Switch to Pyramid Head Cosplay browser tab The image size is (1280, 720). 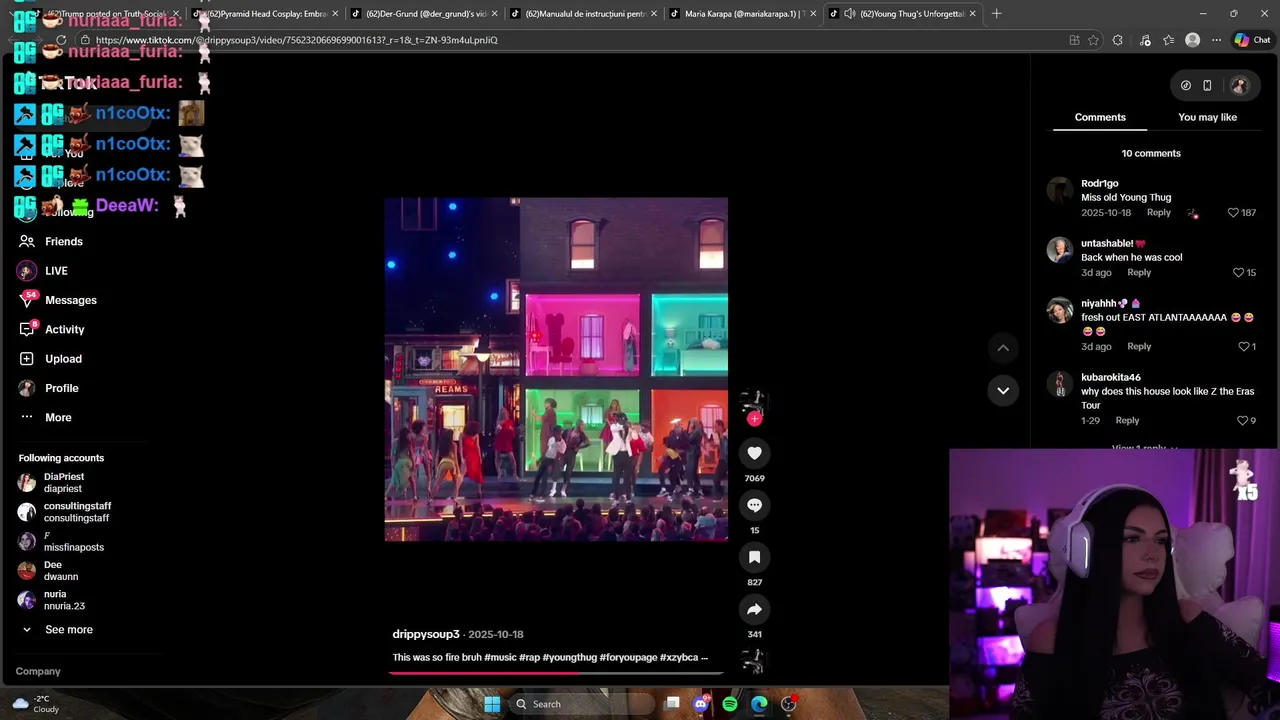[265, 14]
